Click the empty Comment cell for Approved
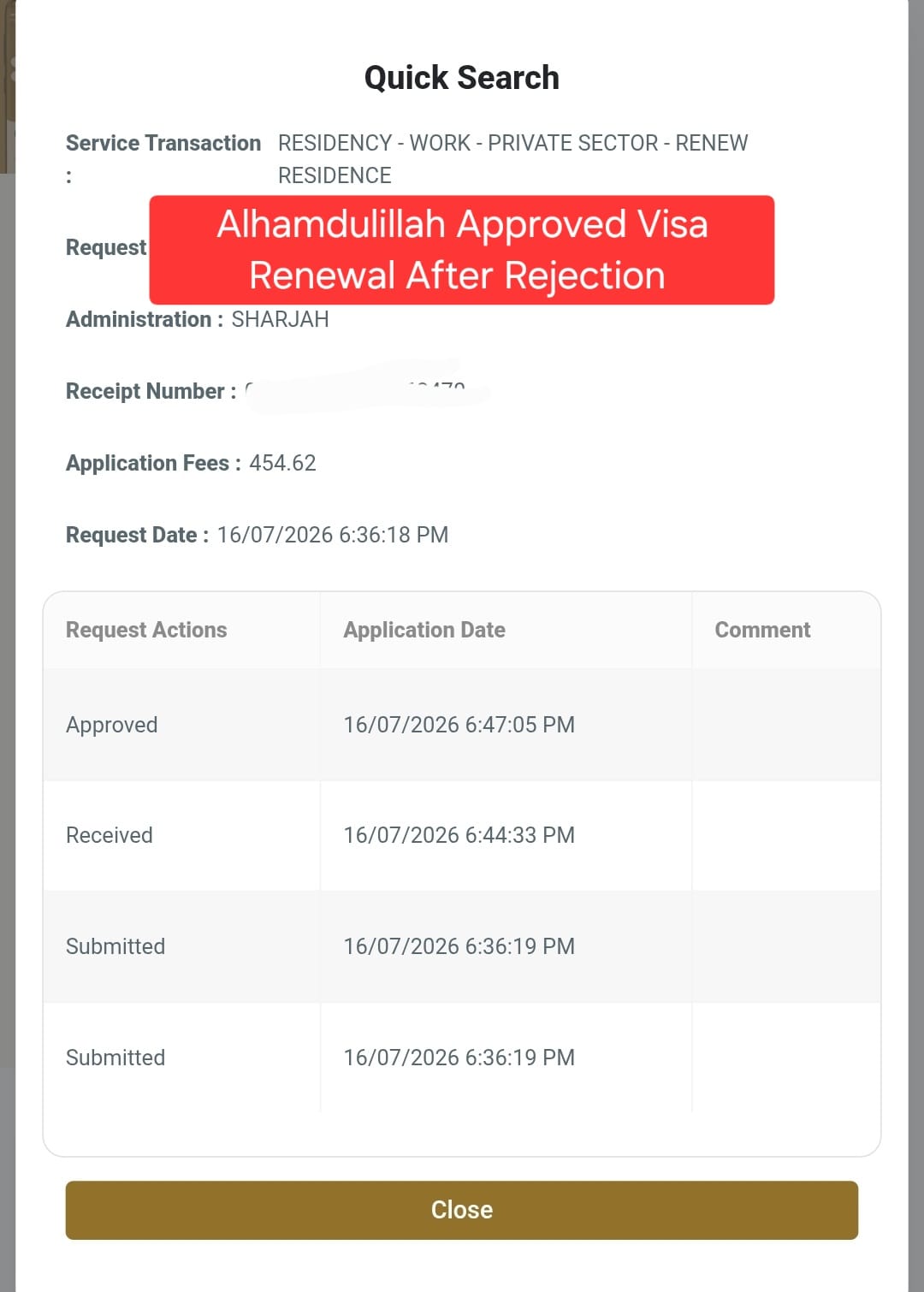Screen dimensions: 924x1292 [x=785, y=725]
